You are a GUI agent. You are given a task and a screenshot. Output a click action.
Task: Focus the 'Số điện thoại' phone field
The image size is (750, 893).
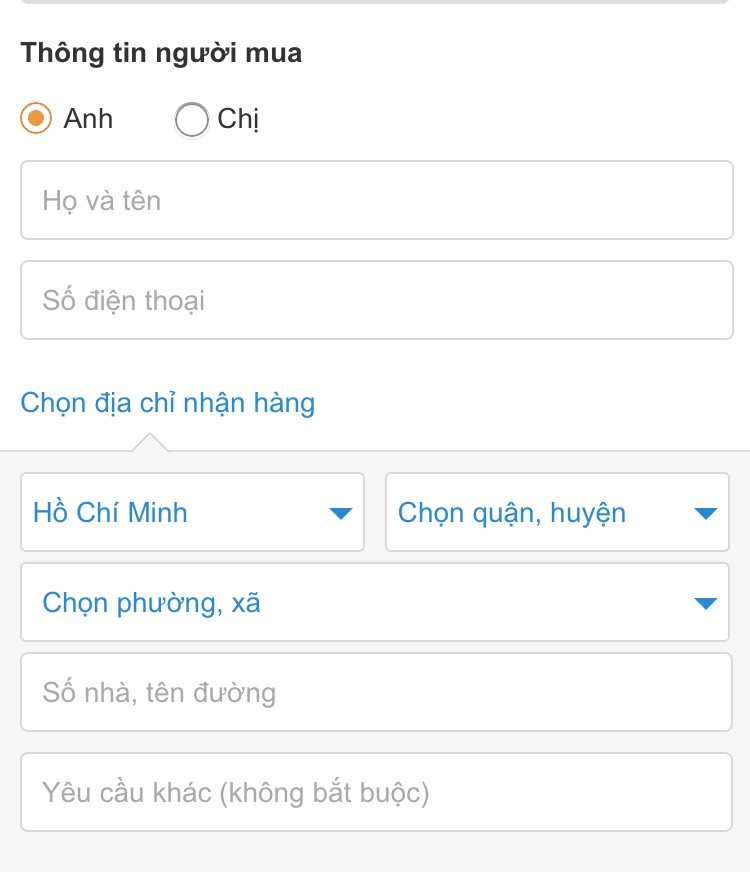375,300
